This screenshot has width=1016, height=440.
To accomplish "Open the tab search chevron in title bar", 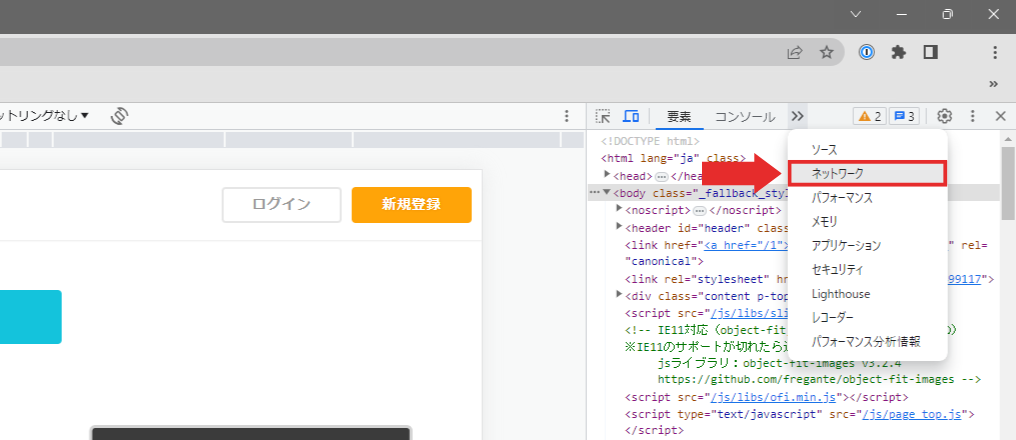I will click(856, 14).
